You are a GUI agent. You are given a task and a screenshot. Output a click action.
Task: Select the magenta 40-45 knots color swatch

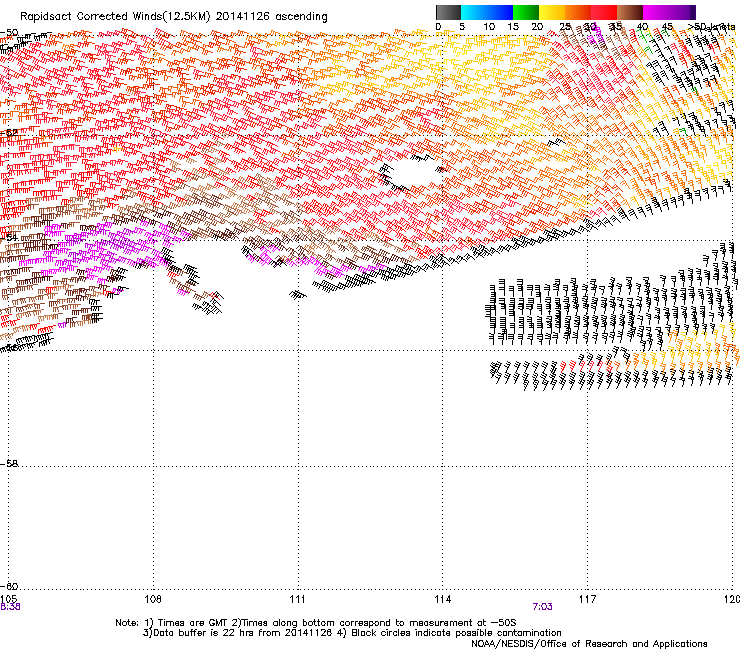click(656, 12)
